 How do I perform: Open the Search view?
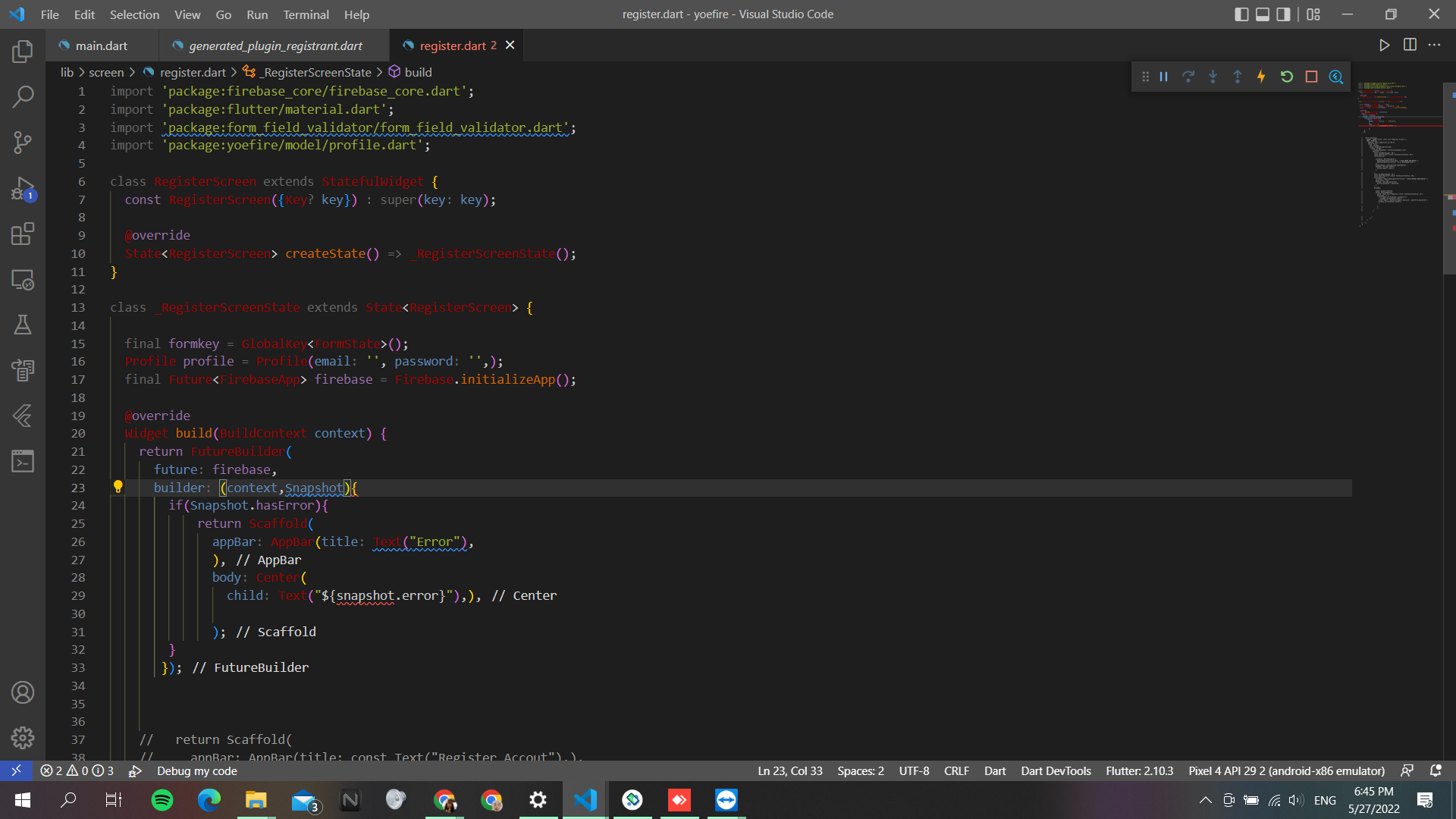[23, 97]
